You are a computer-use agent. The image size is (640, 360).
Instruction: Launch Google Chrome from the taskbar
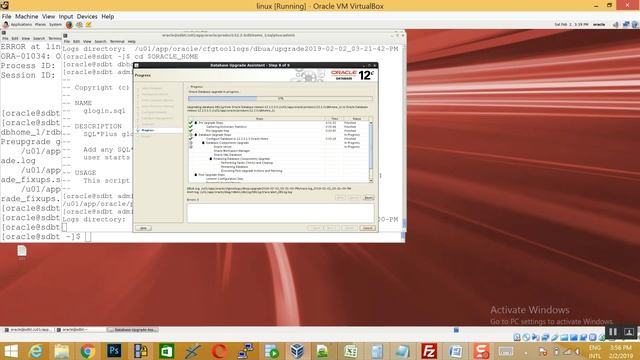(88, 351)
